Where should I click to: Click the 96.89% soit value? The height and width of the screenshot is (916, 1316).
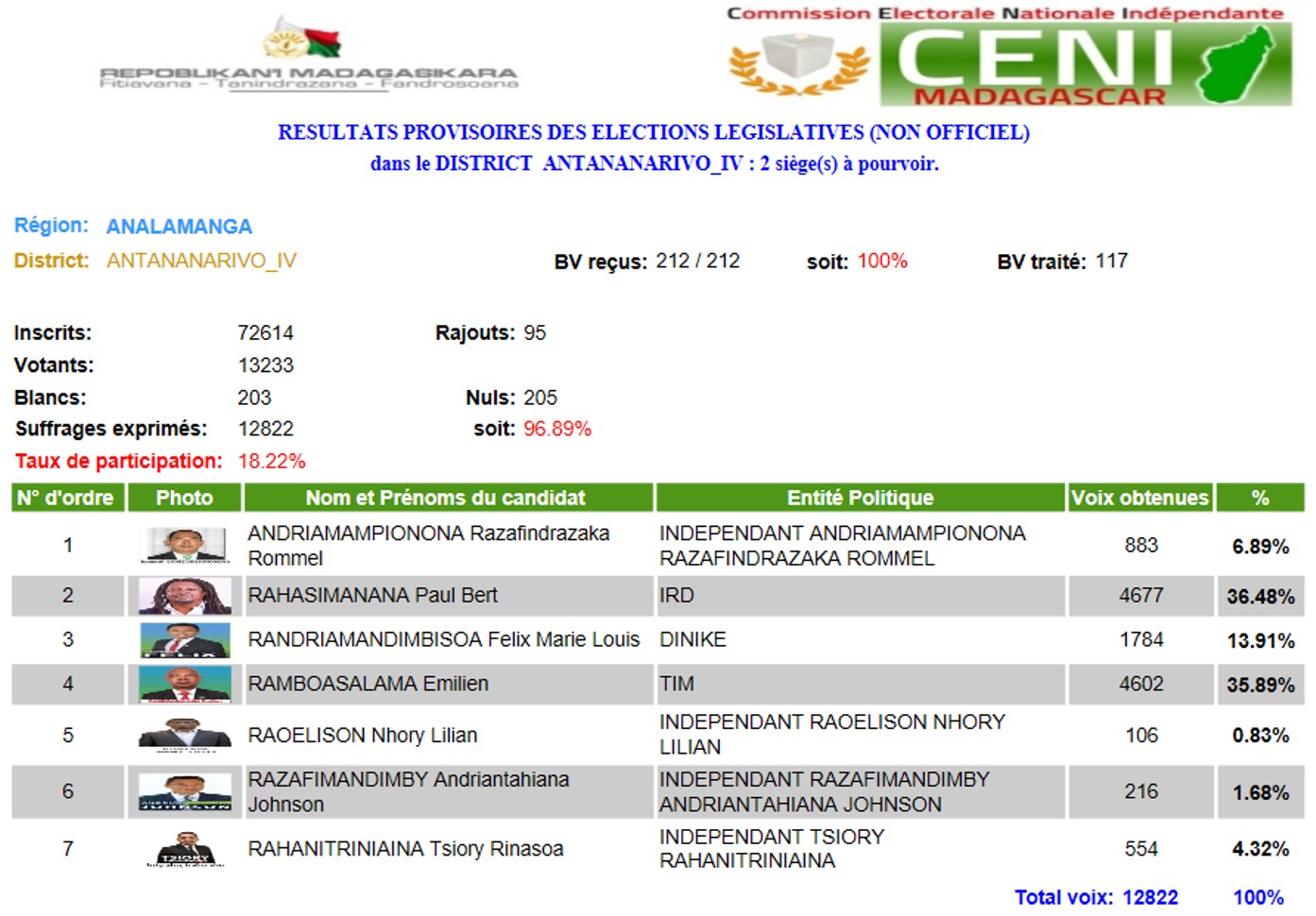coord(557,429)
